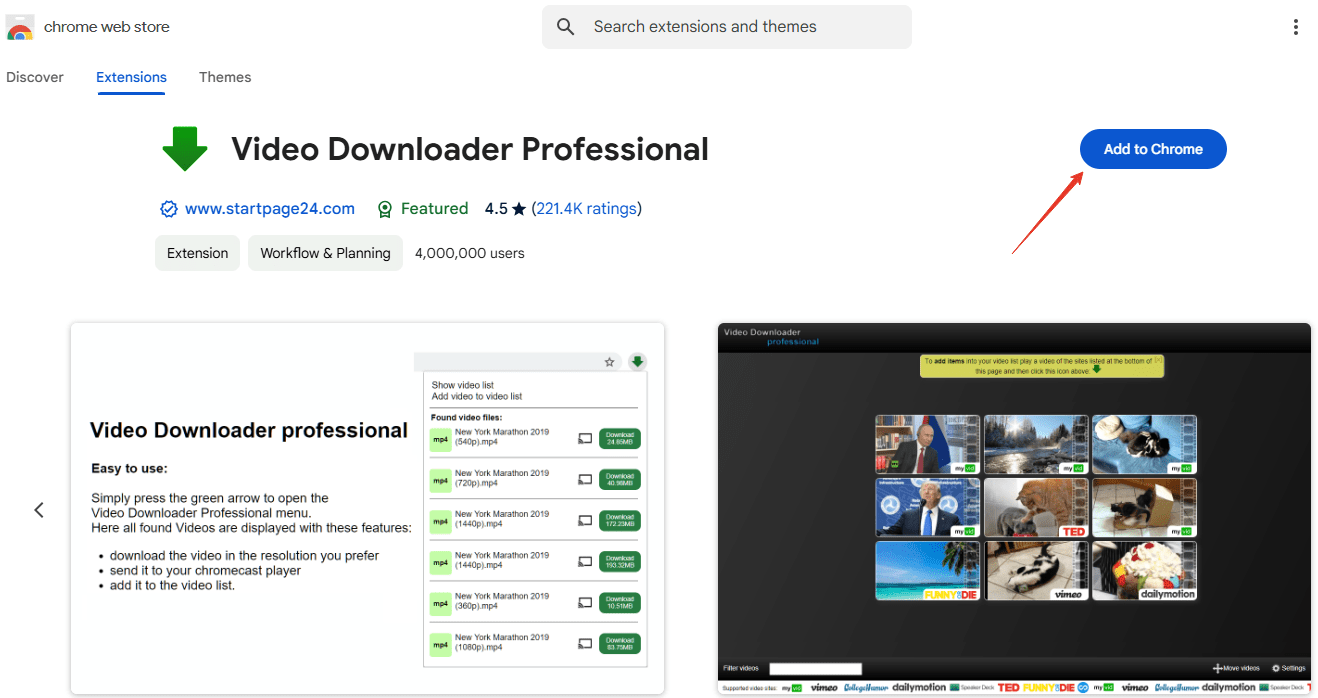The image size is (1318, 698).
Task: Open the www.startpage24.com publisher link
Action: (x=270, y=209)
